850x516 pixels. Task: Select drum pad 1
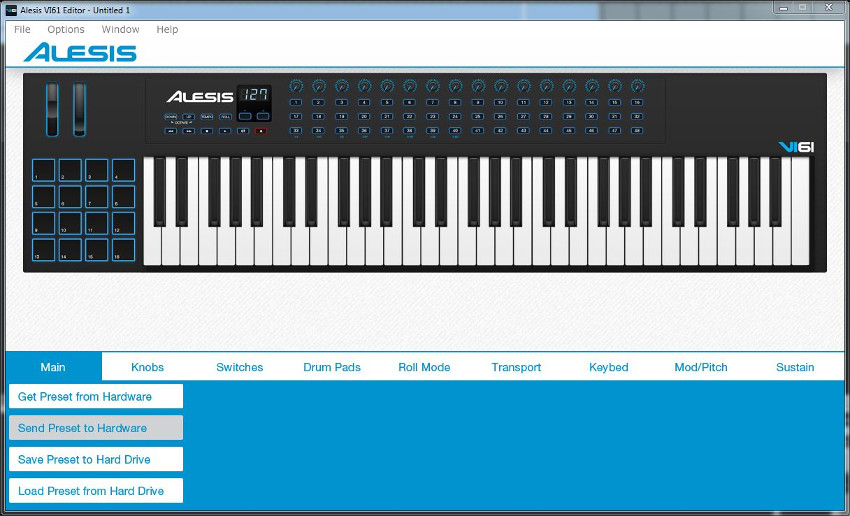pos(43,170)
